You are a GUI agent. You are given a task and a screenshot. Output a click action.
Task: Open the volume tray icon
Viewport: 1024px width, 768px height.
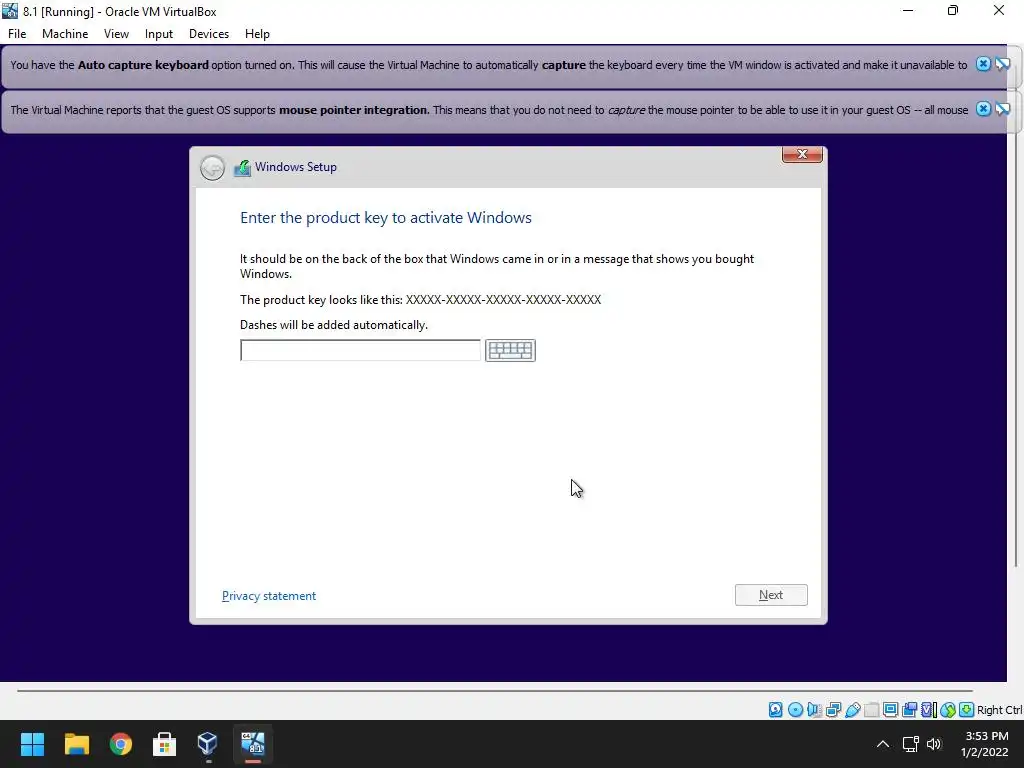[934, 744]
